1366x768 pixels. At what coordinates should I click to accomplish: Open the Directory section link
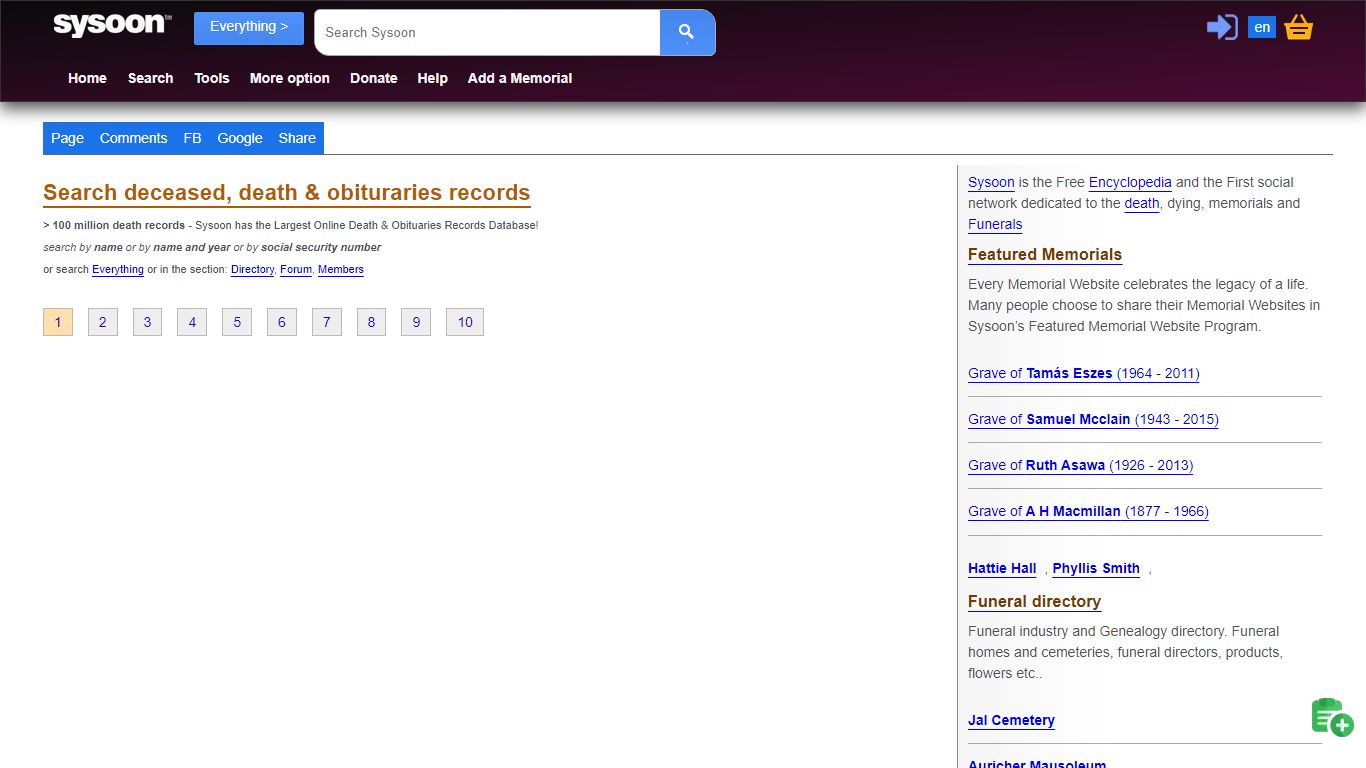(252, 269)
